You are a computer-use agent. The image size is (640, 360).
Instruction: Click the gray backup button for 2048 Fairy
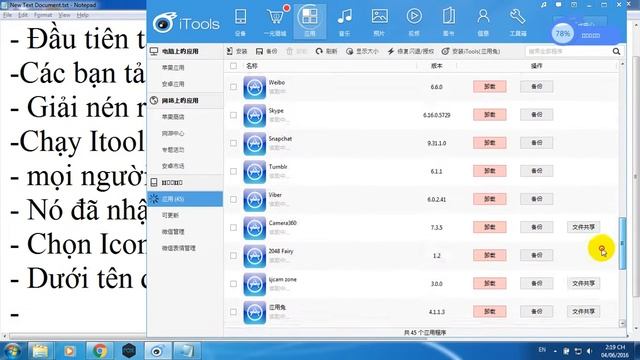[x=537, y=256]
